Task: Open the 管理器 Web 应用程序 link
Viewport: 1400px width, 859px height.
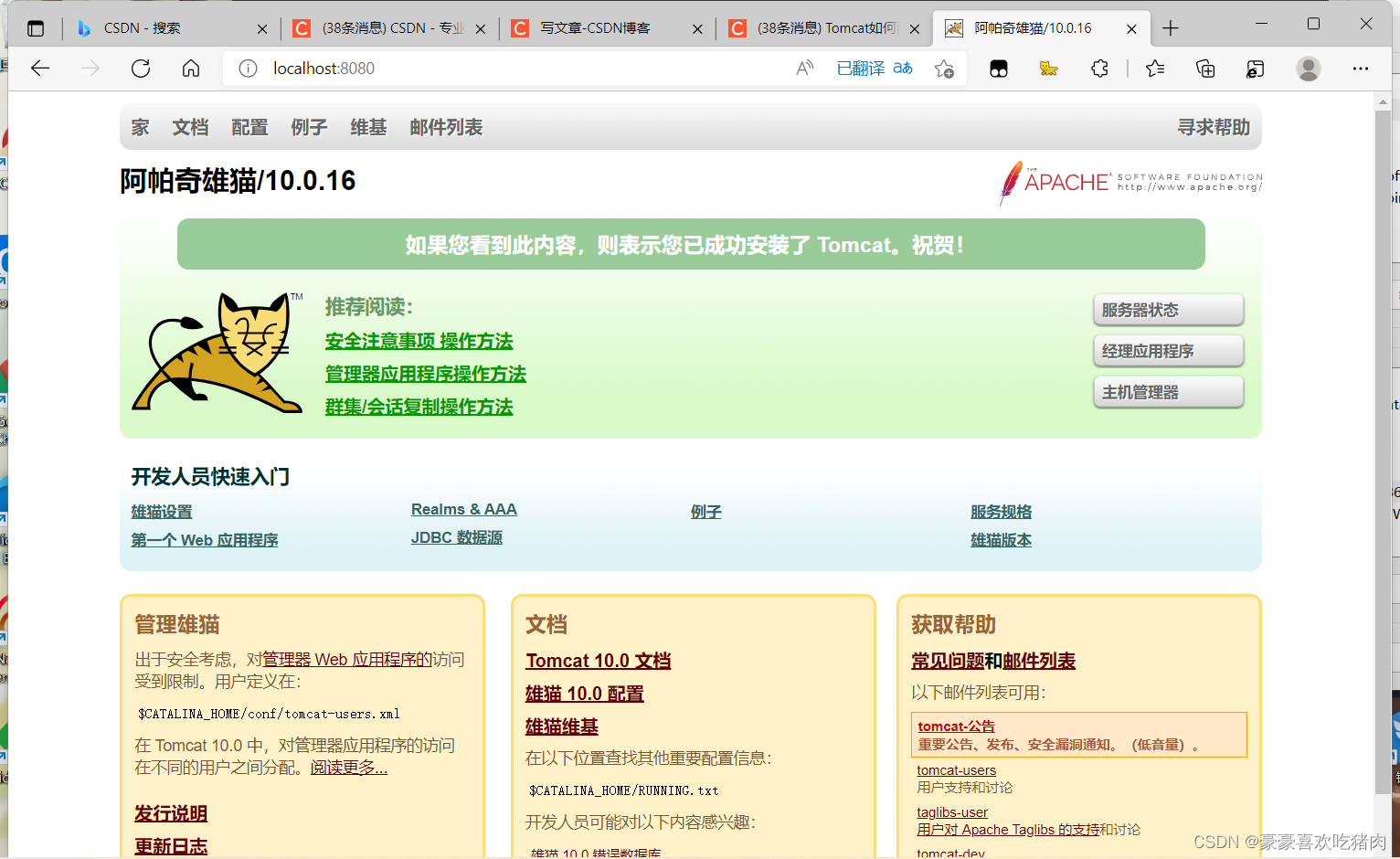Action: point(347,659)
